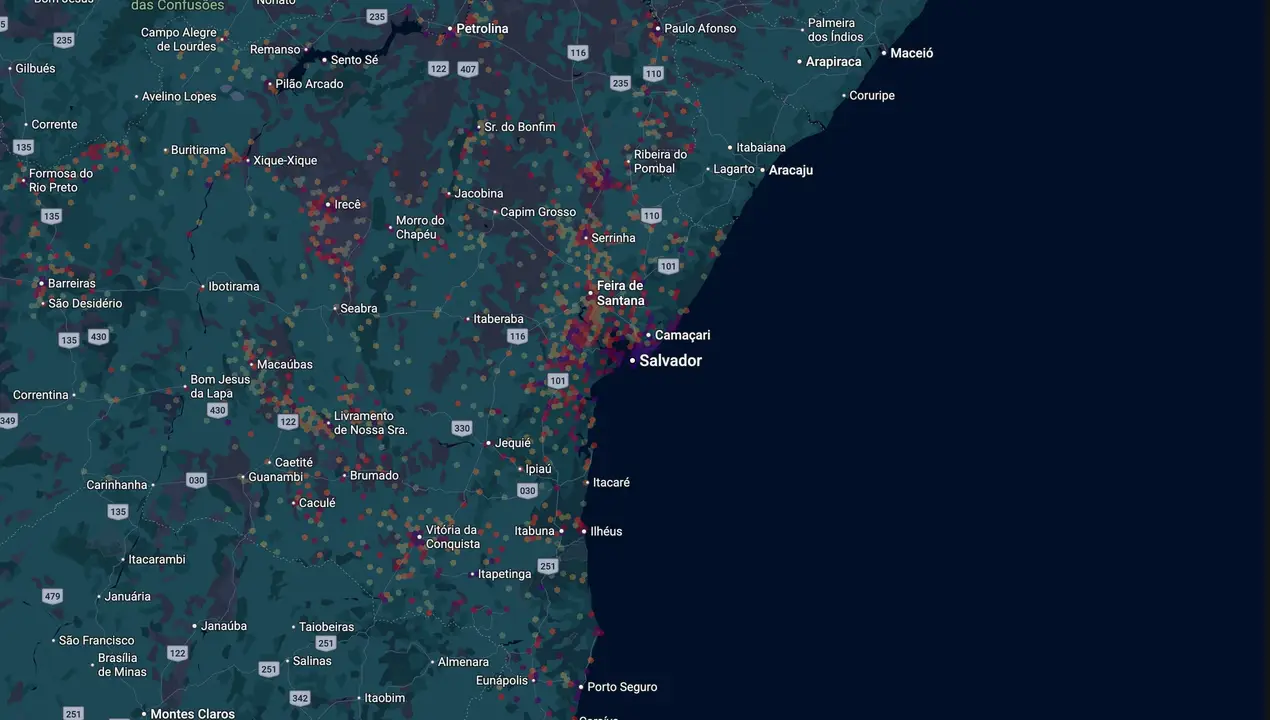Select the Xique-Xique place label
1270x720 pixels.
(x=285, y=160)
